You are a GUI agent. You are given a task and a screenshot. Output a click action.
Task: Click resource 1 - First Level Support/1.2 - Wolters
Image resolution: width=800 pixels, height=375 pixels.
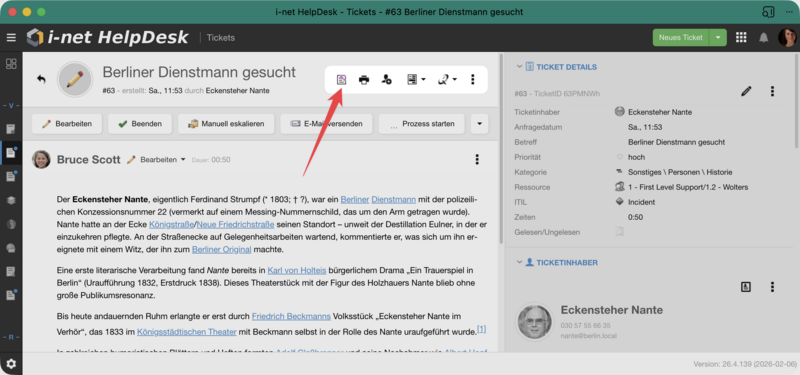tap(688, 187)
